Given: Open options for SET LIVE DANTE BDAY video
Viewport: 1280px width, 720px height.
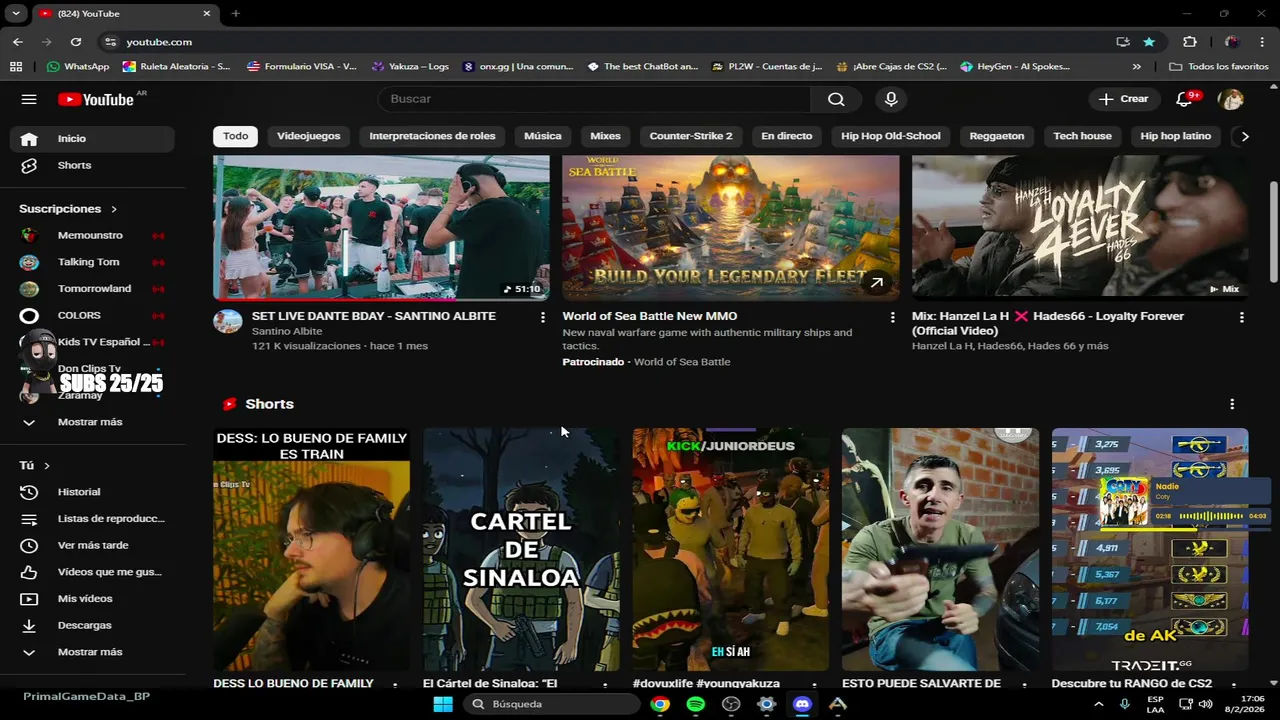Looking at the screenshot, I should point(543,317).
